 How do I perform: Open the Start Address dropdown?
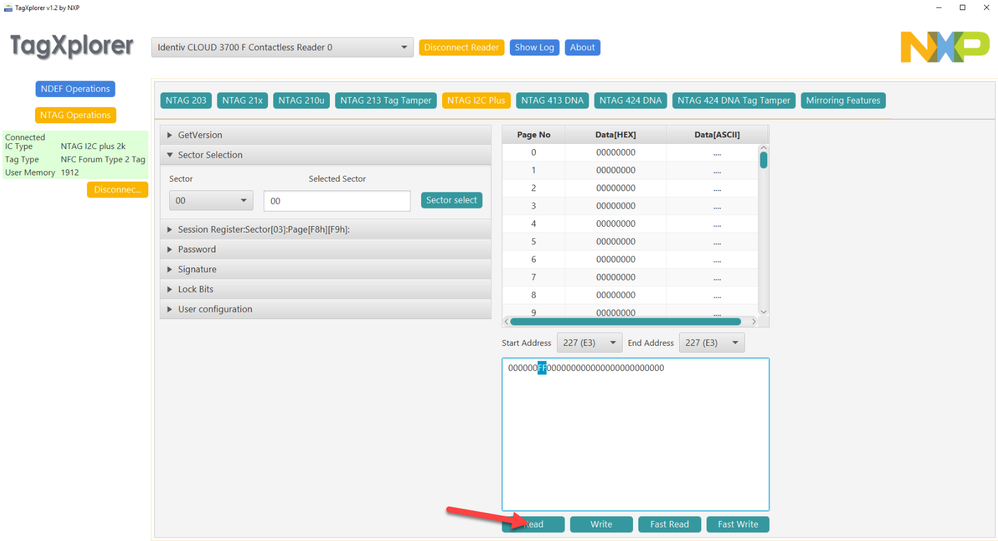click(x=589, y=342)
